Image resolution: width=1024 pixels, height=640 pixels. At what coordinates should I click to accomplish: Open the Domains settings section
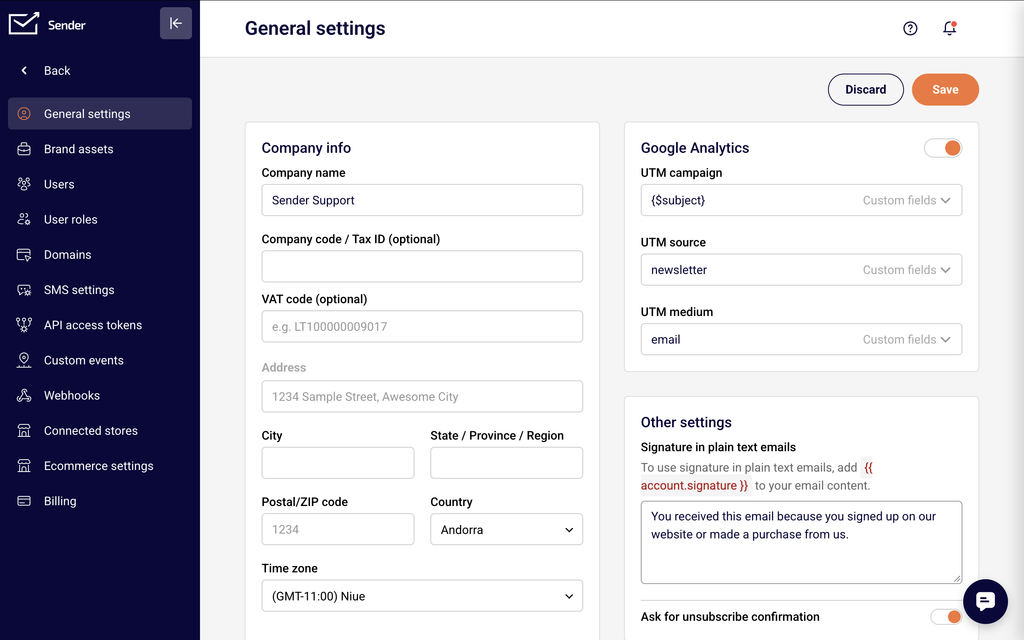coord(100,255)
